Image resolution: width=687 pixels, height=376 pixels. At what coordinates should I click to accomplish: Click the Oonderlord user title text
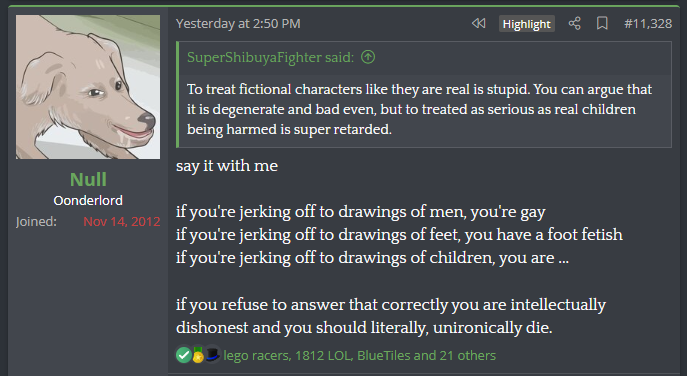click(88, 200)
